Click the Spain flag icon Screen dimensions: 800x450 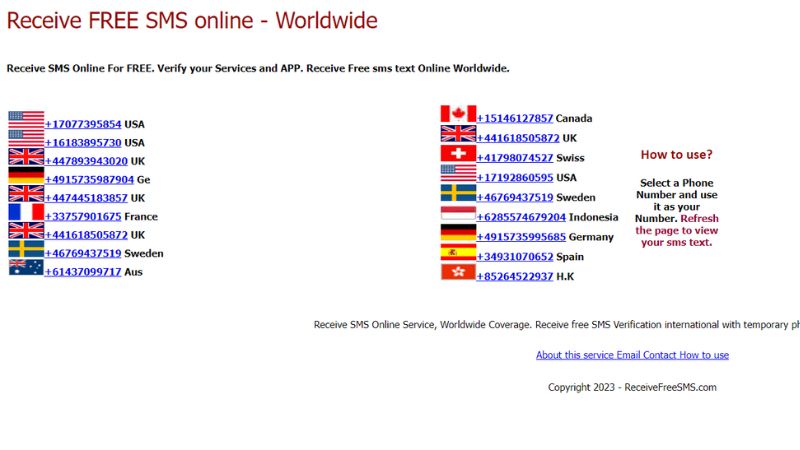[458, 253]
